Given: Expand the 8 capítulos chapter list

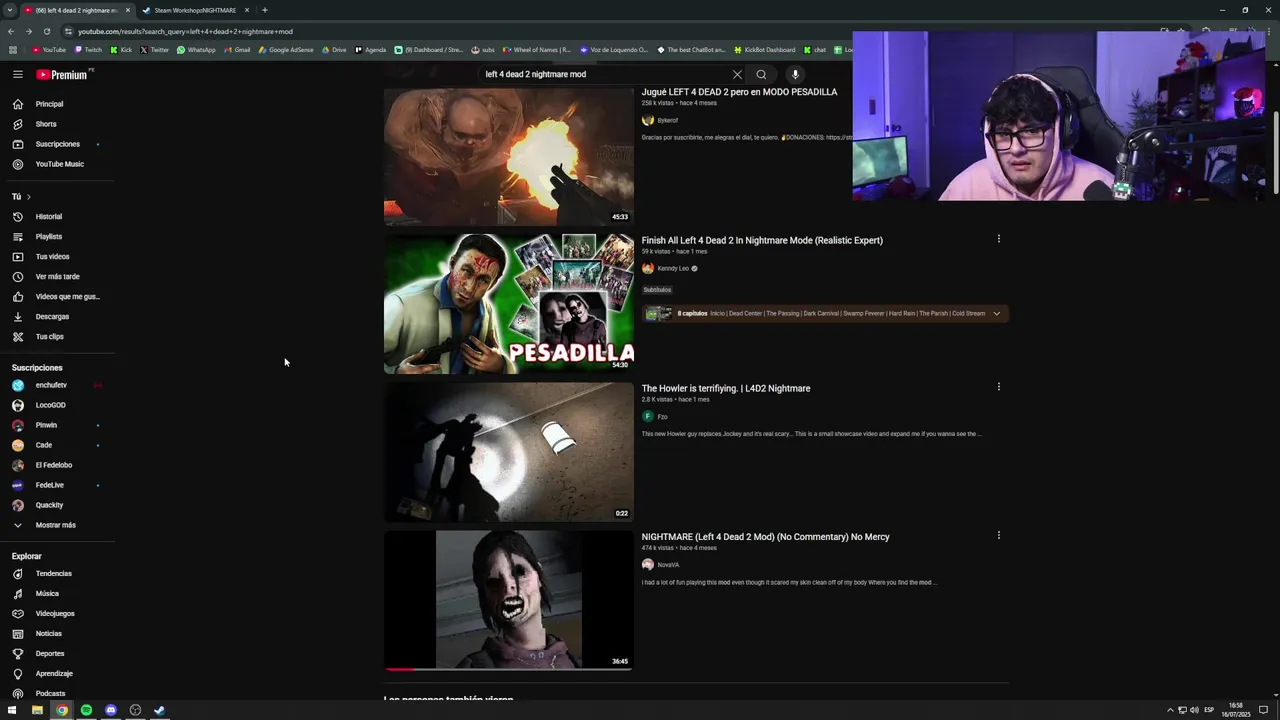Looking at the screenshot, I should (x=996, y=313).
